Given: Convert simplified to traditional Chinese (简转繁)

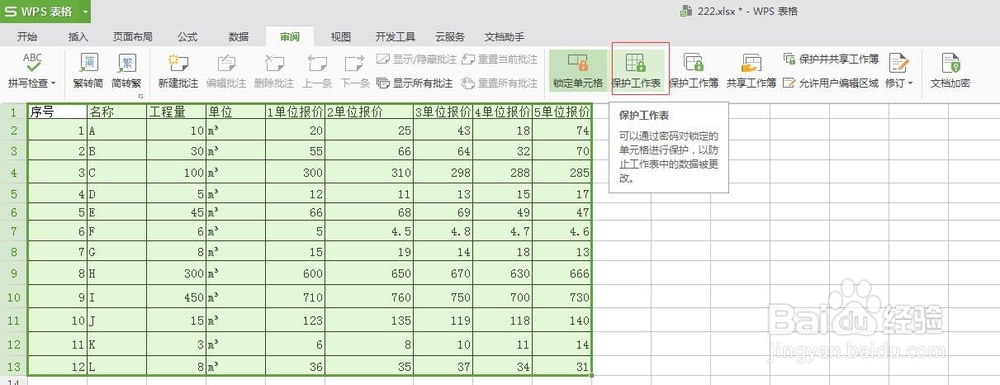Looking at the screenshot, I should (x=126, y=71).
